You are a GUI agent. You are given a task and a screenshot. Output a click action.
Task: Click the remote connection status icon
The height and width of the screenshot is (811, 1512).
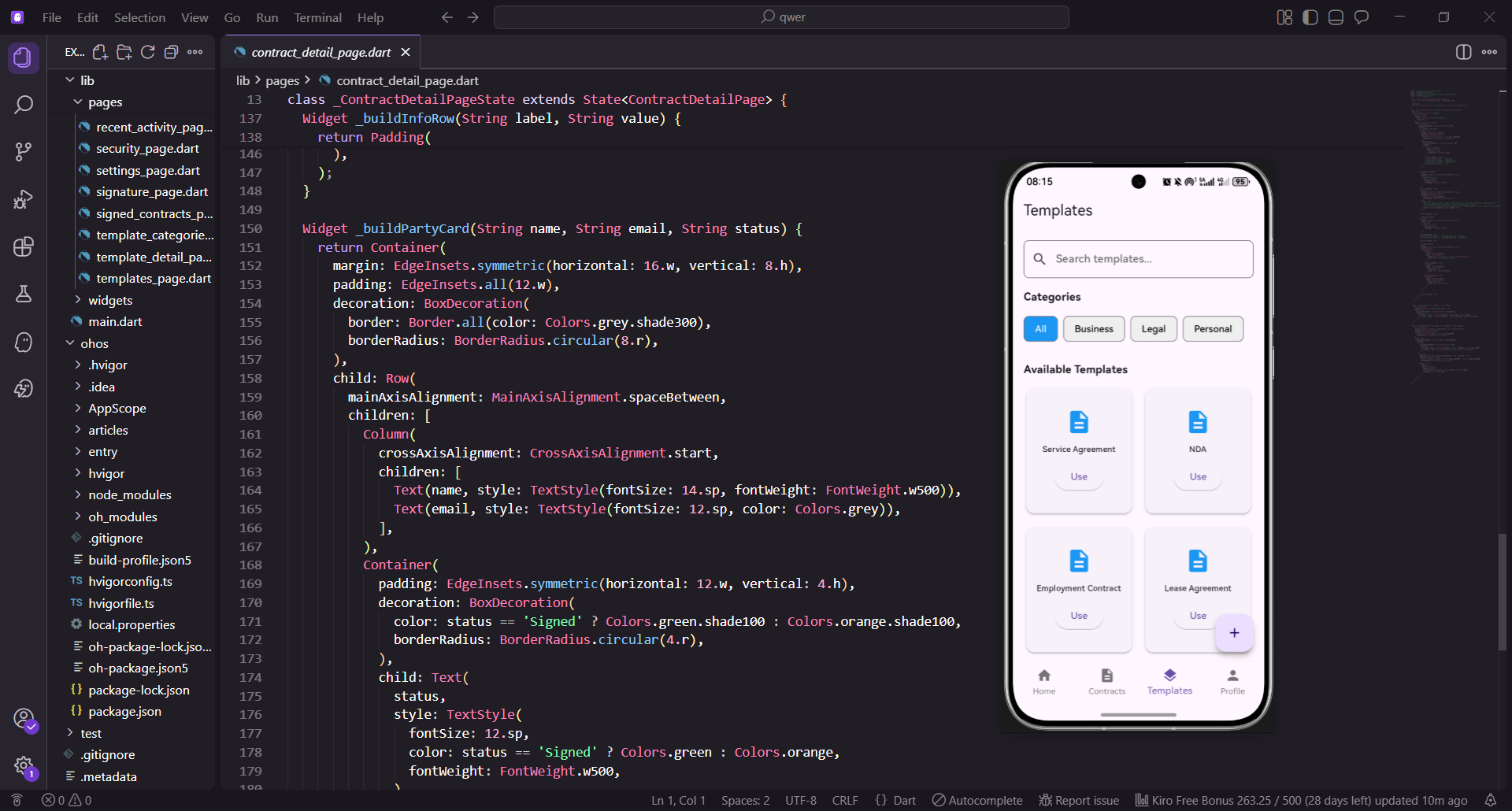(x=17, y=800)
